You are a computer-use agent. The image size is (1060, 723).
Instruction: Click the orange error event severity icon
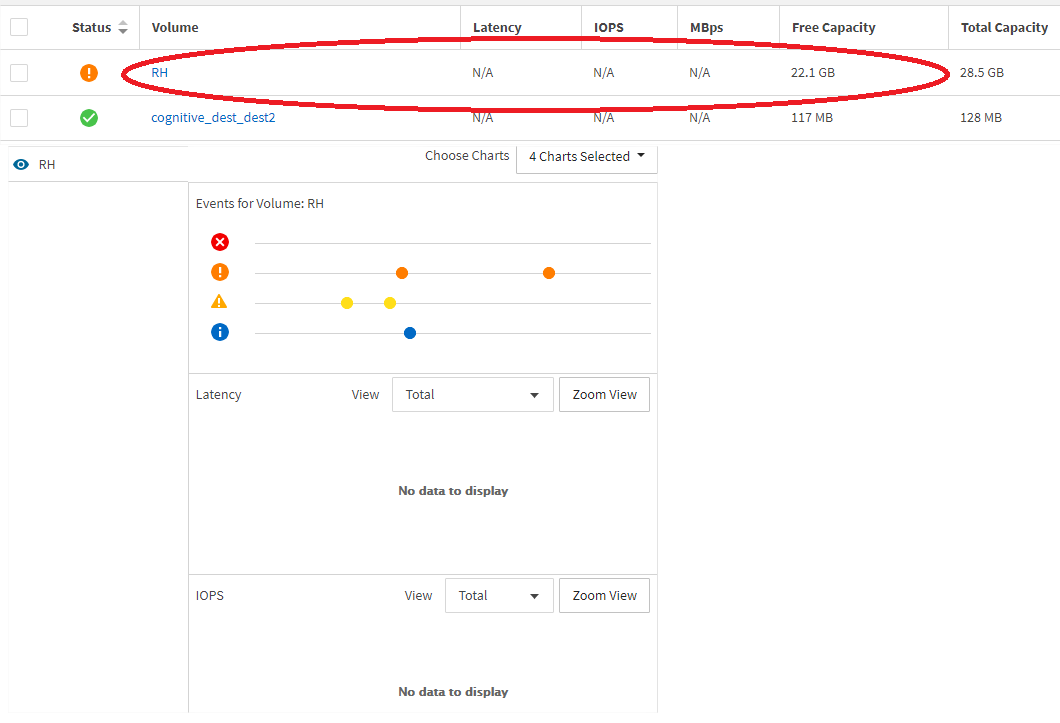tap(220, 272)
